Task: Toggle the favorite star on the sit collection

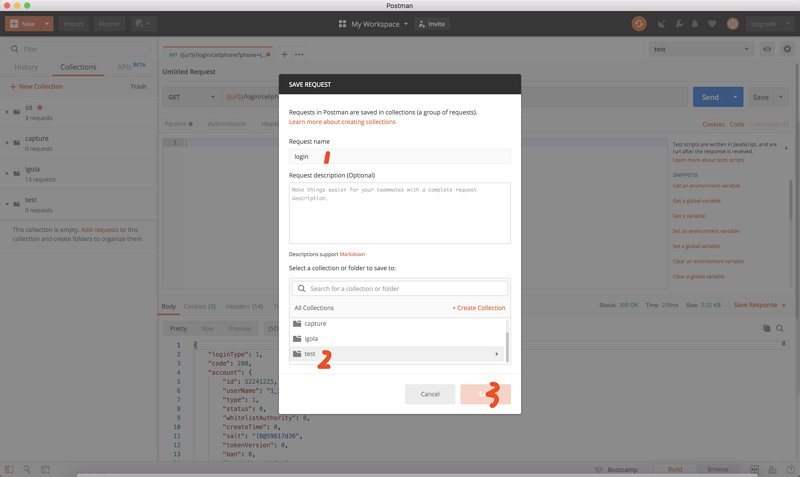Action: click(x=40, y=108)
